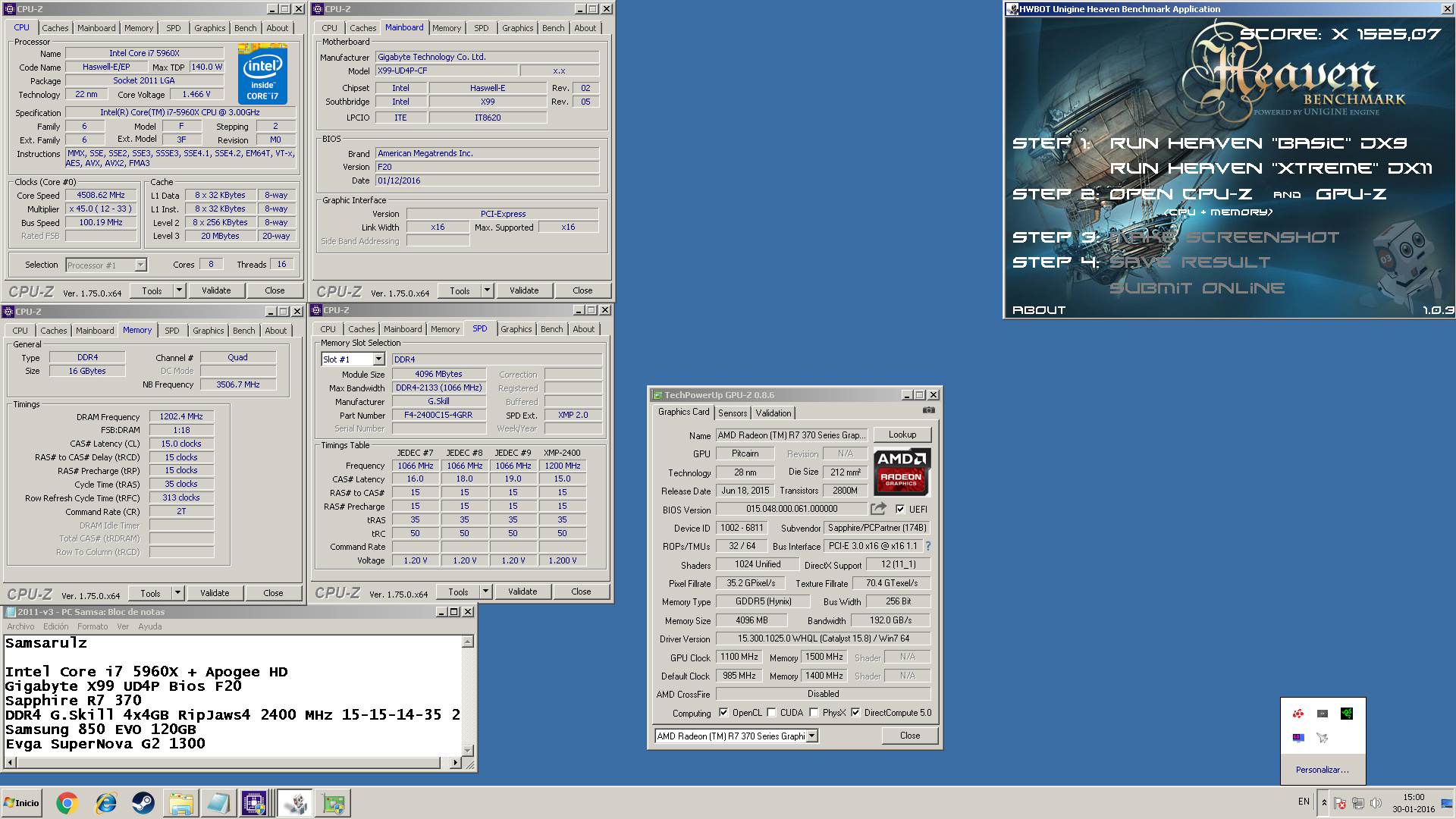The width and height of the screenshot is (1456, 819).
Task: Open the Slot #1 memory slot dropdown
Action: coord(378,359)
